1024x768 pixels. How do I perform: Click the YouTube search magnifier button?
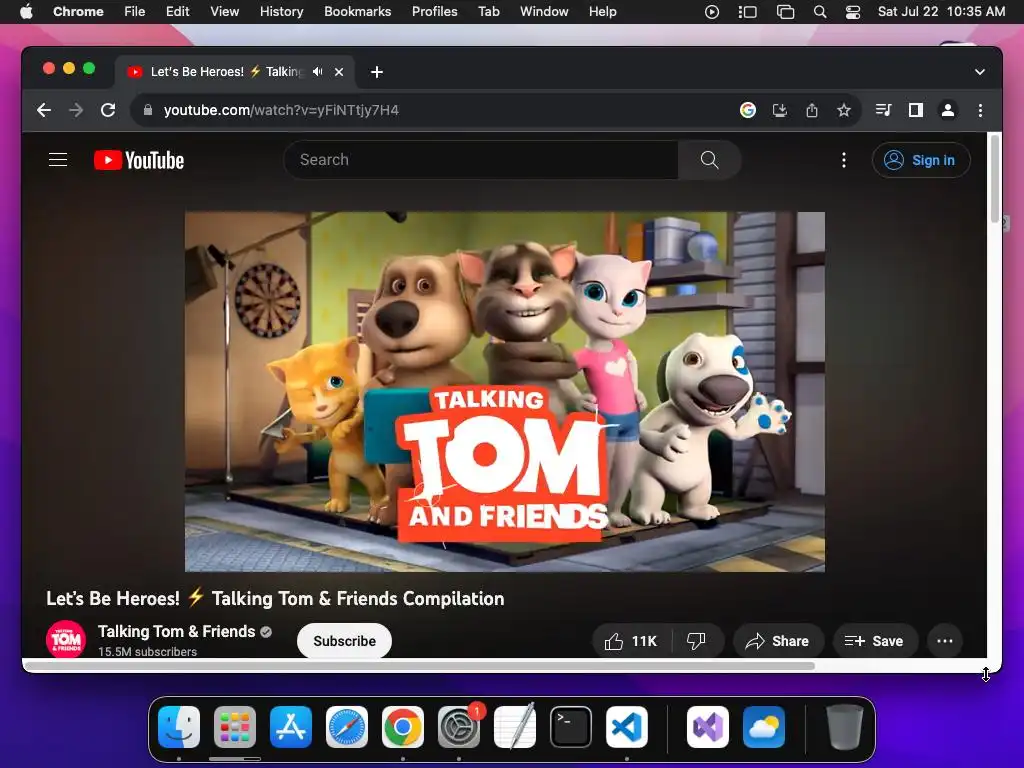pos(709,160)
